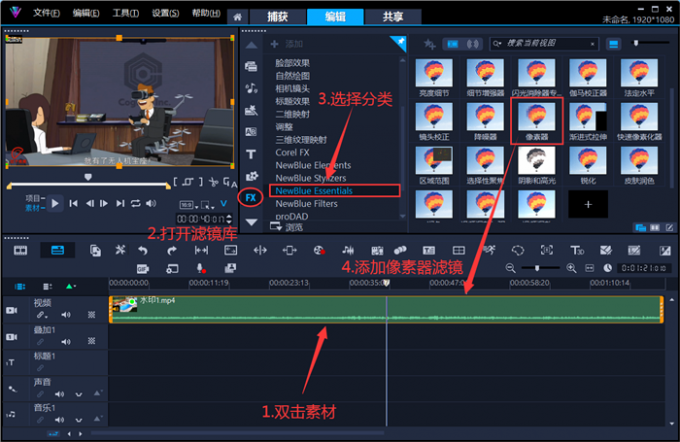The image size is (680, 442).
Task: Open the media library icon
Action: pyautogui.click(x=251, y=66)
